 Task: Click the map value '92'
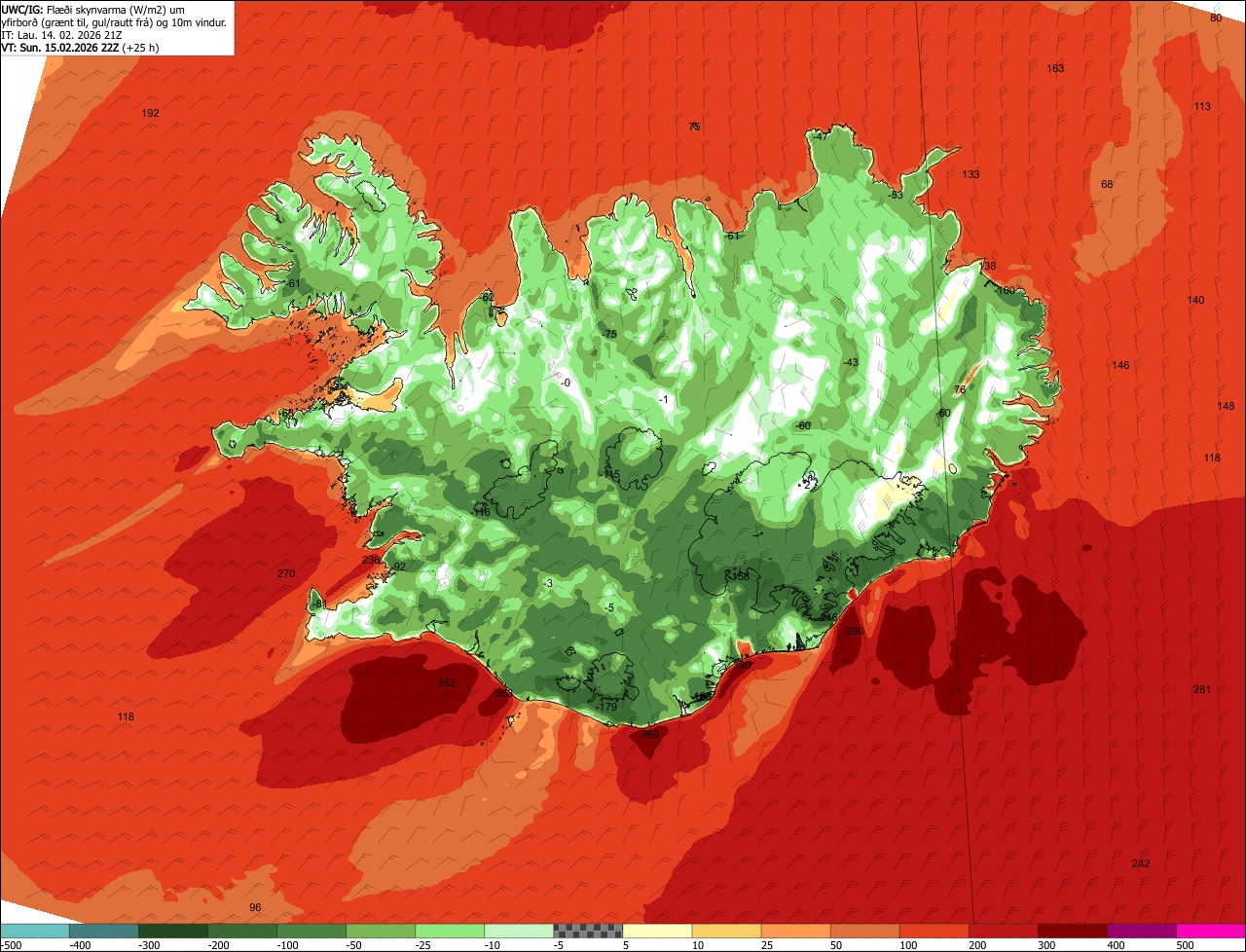tap(399, 567)
